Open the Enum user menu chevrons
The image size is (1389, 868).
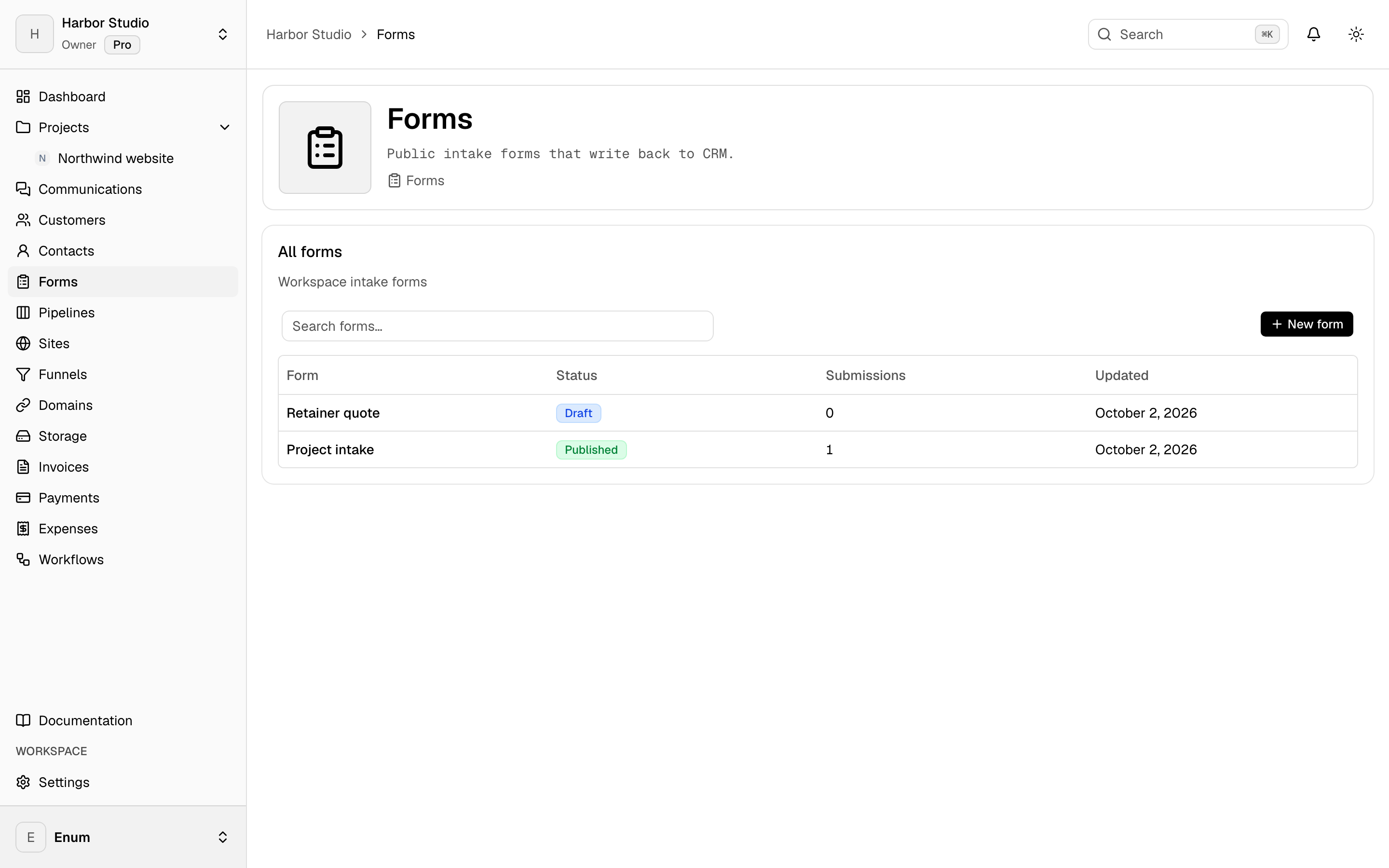point(223,837)
